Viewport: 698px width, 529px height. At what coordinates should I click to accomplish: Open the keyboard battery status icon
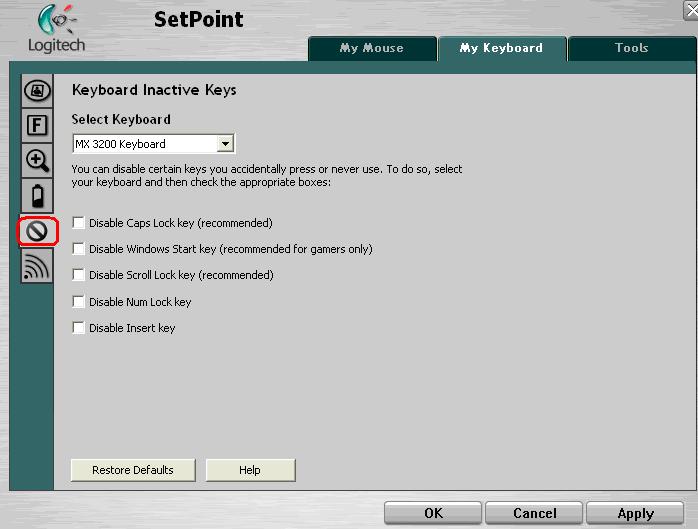[x=37, y=195]
